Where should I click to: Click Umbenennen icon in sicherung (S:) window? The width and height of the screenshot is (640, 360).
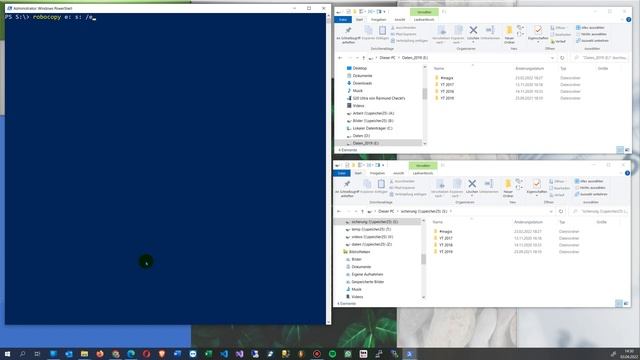(x=489, y=183)
